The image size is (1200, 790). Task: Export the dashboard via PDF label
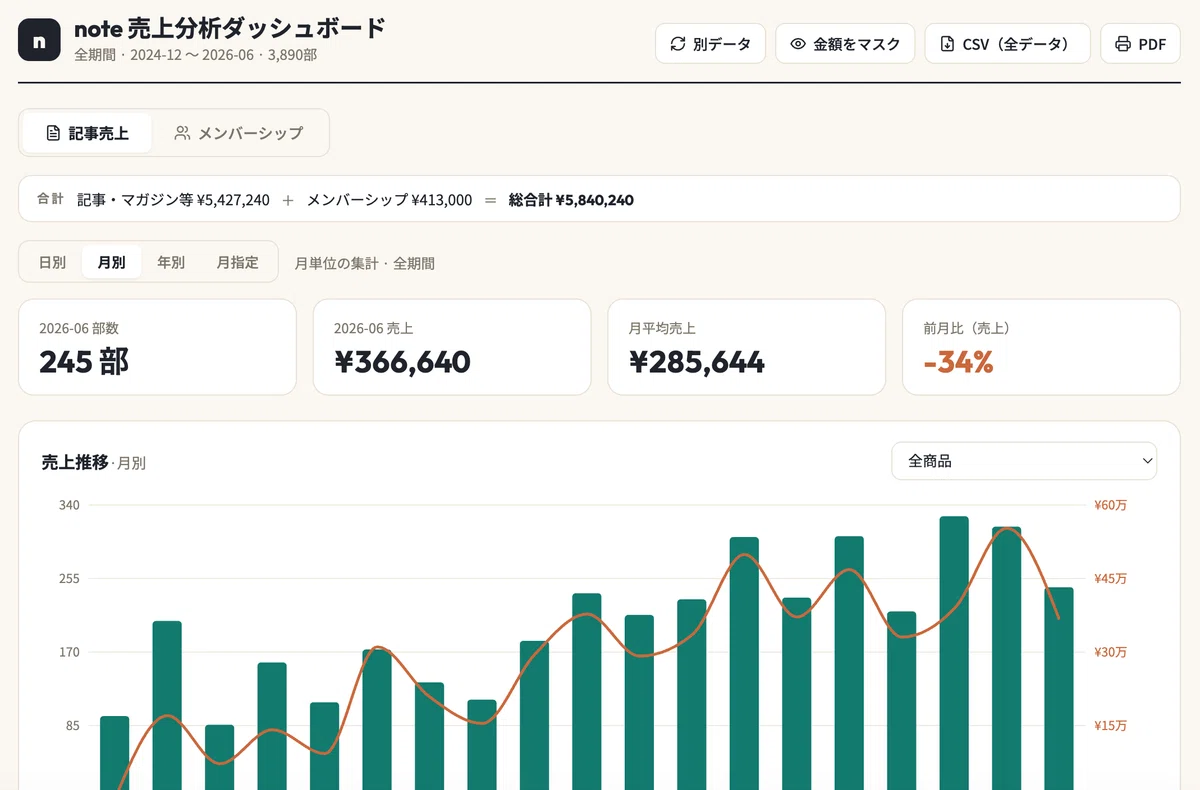(x=1152, y=44)
